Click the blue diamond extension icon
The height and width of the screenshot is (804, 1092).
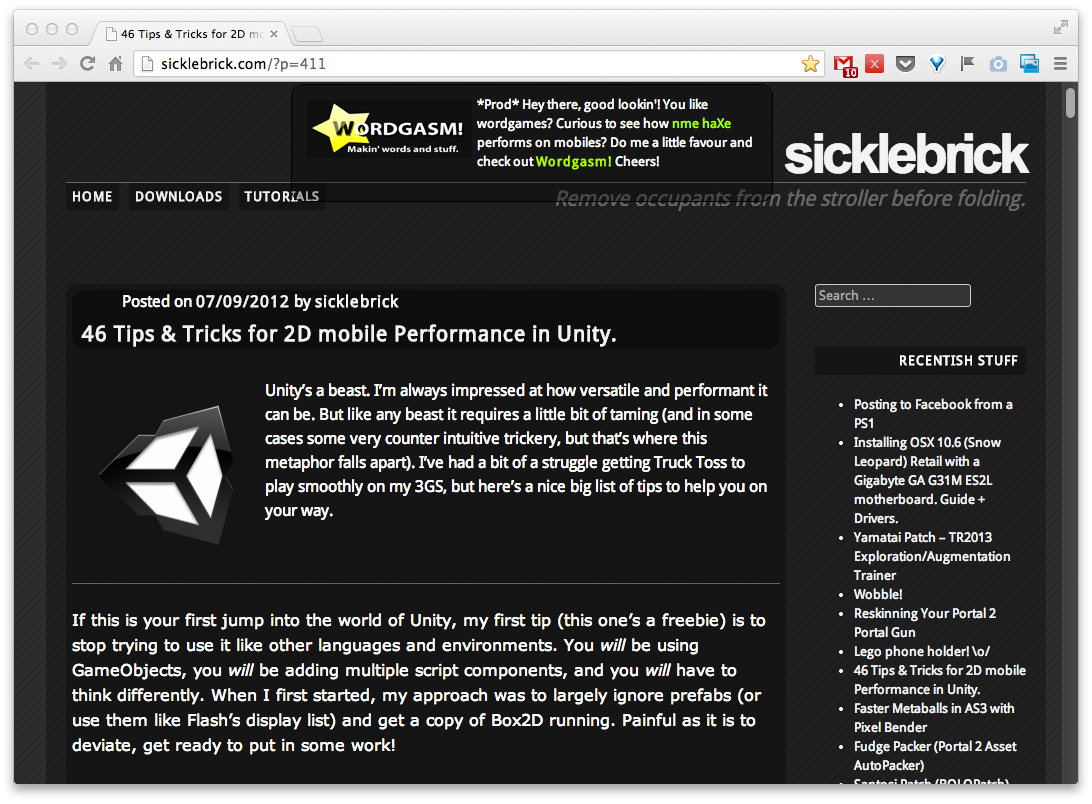coord(937,64)
